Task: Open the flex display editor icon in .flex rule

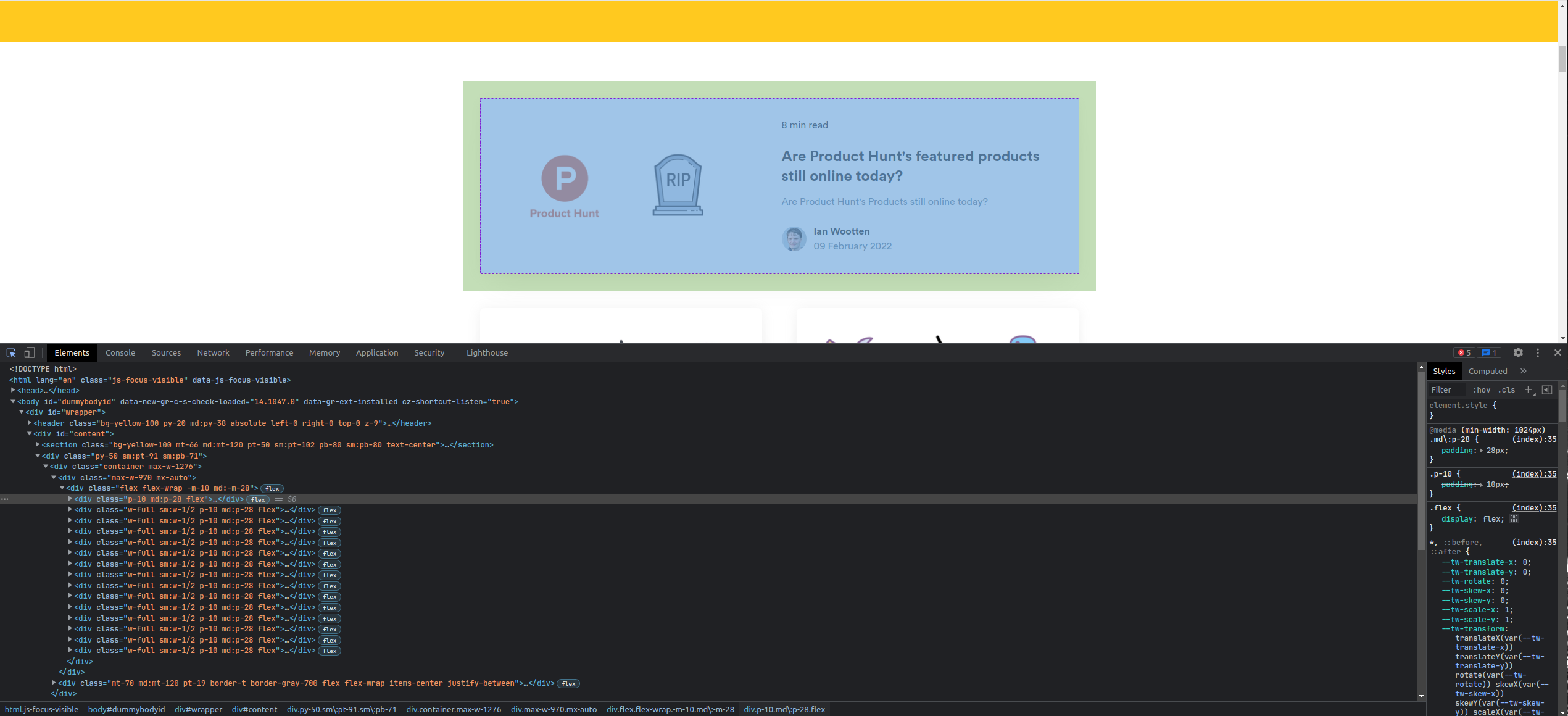Action: pos(1515,519)
